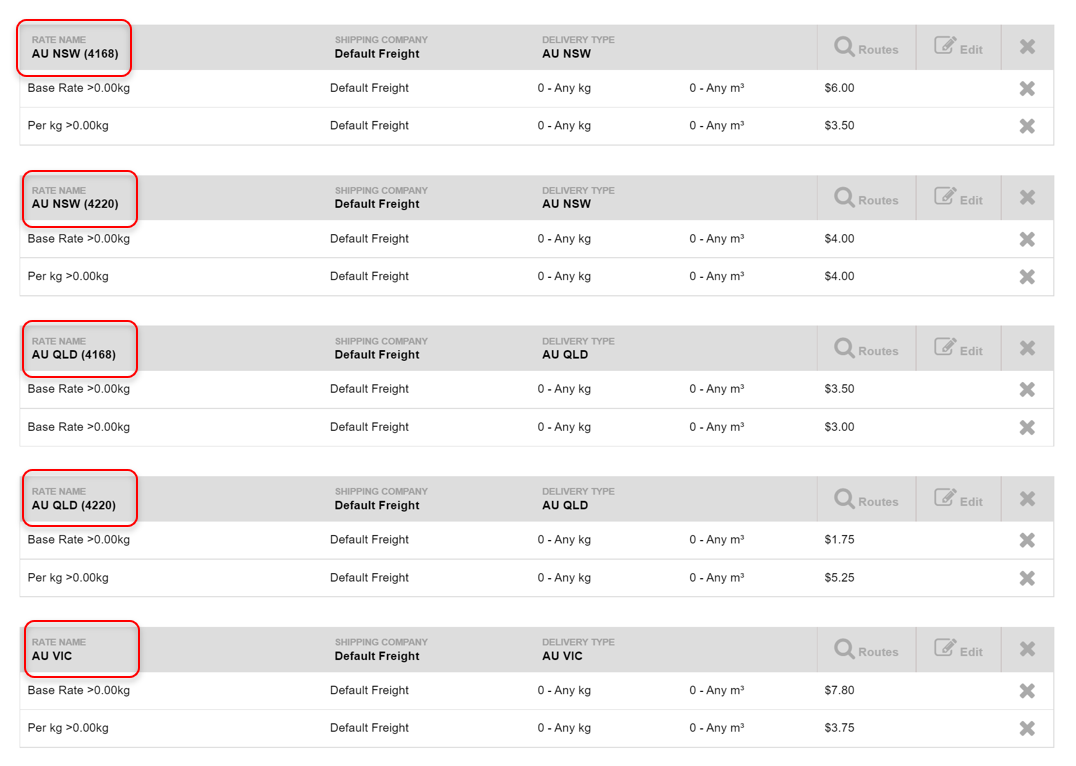Screen dimensions: 1076x766
Task: Remove the $3.50 Per kg row
Action: (x=1027, y=126)
